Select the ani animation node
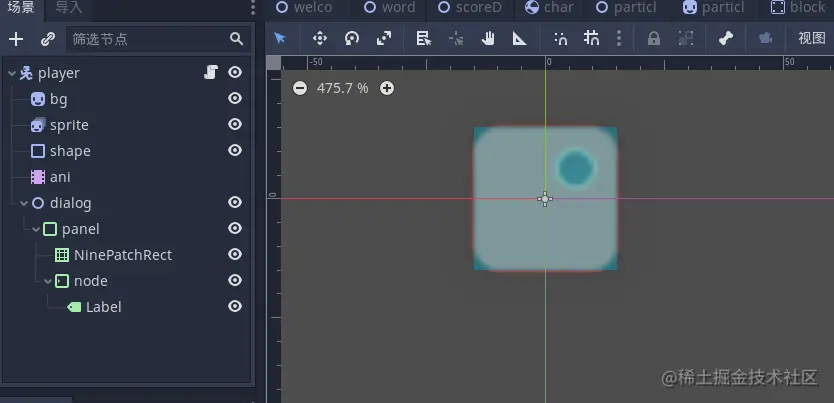This screenshot has height=403, width=834. pos(60,177)
